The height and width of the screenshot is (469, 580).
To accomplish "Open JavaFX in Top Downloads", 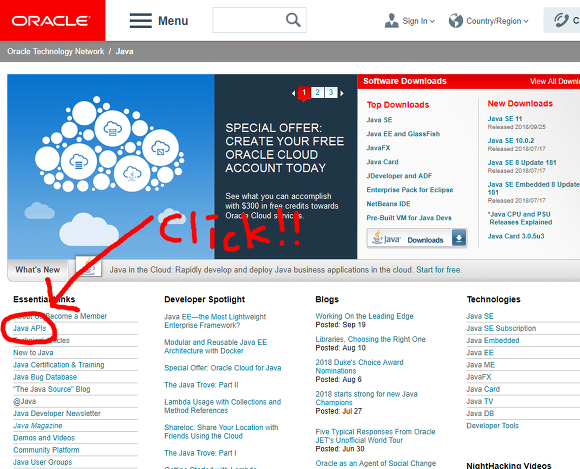I will (x=378, y=148).
